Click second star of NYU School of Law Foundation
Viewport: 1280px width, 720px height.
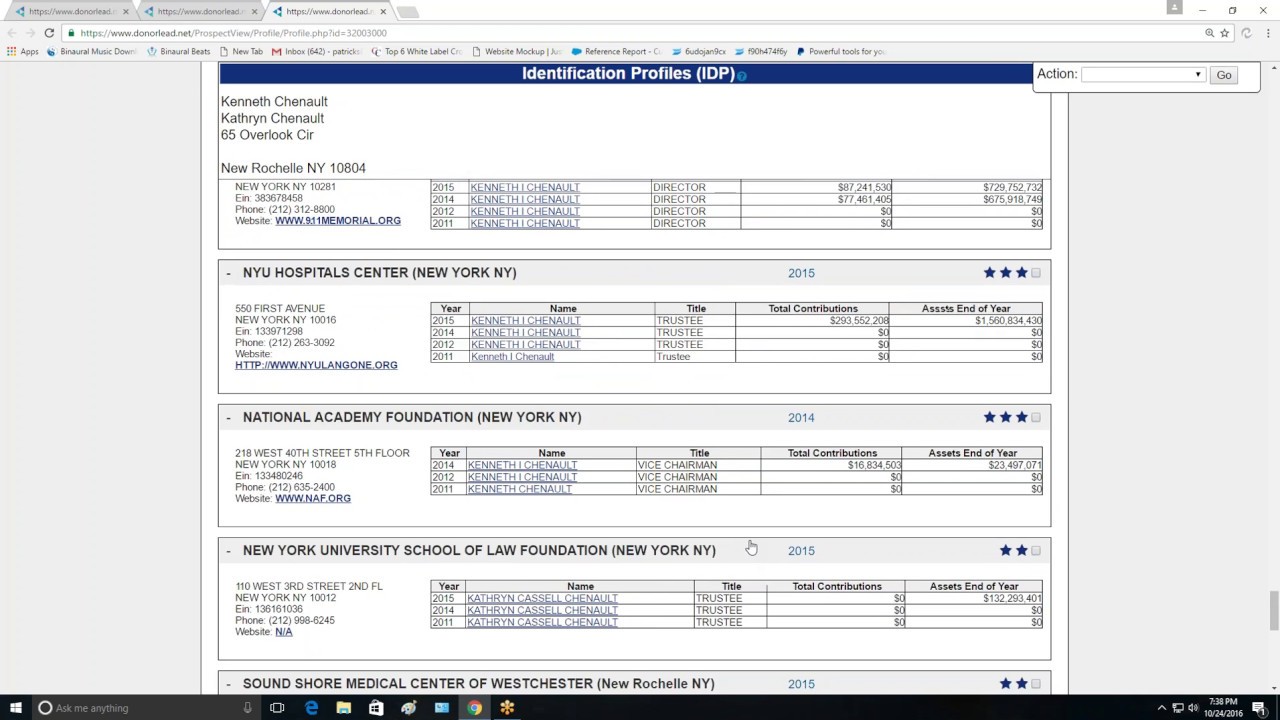click(1021, 550)
